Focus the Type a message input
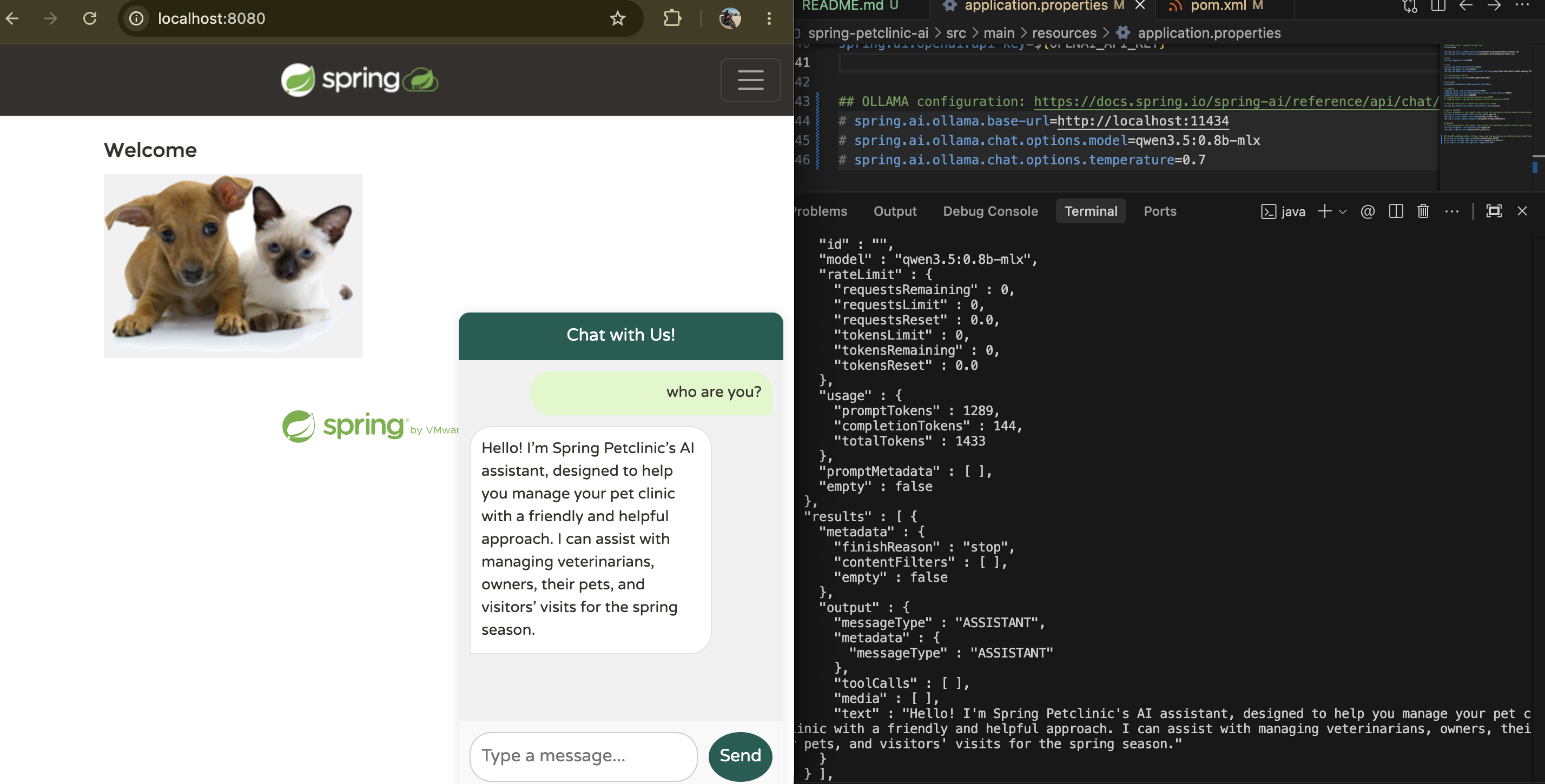Screen dimensions: 1545x784 tap(583, 756)
